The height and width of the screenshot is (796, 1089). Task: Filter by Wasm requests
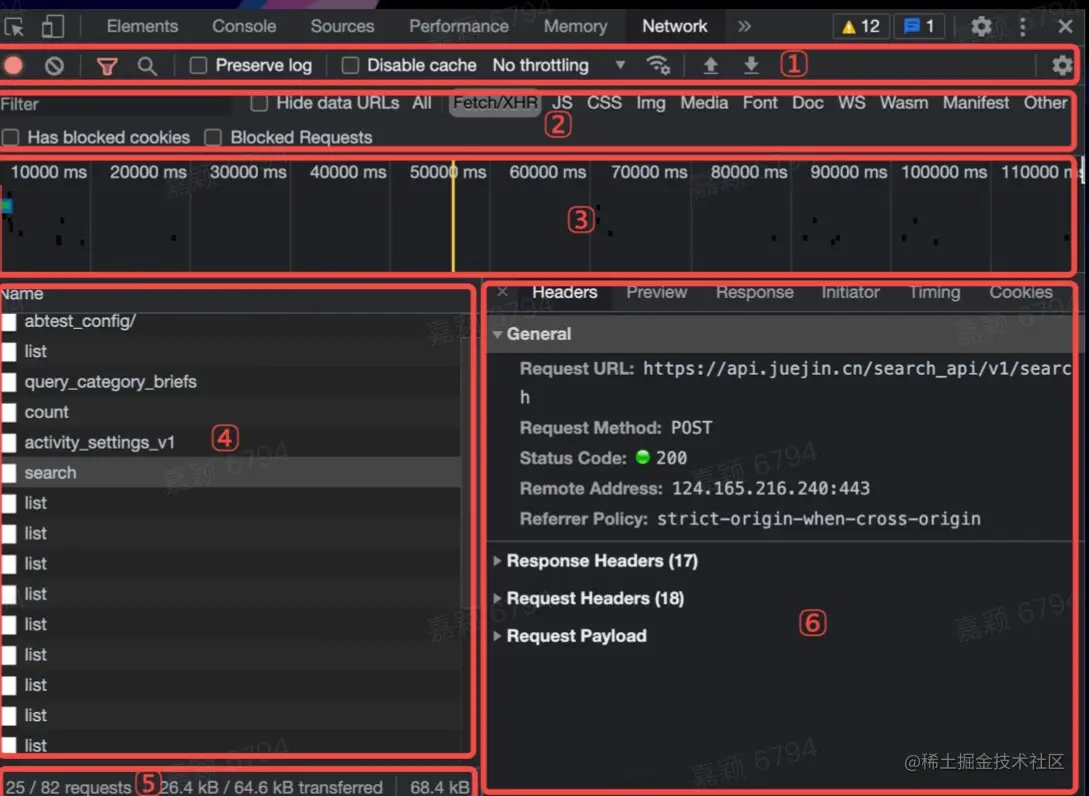(904, 103)
